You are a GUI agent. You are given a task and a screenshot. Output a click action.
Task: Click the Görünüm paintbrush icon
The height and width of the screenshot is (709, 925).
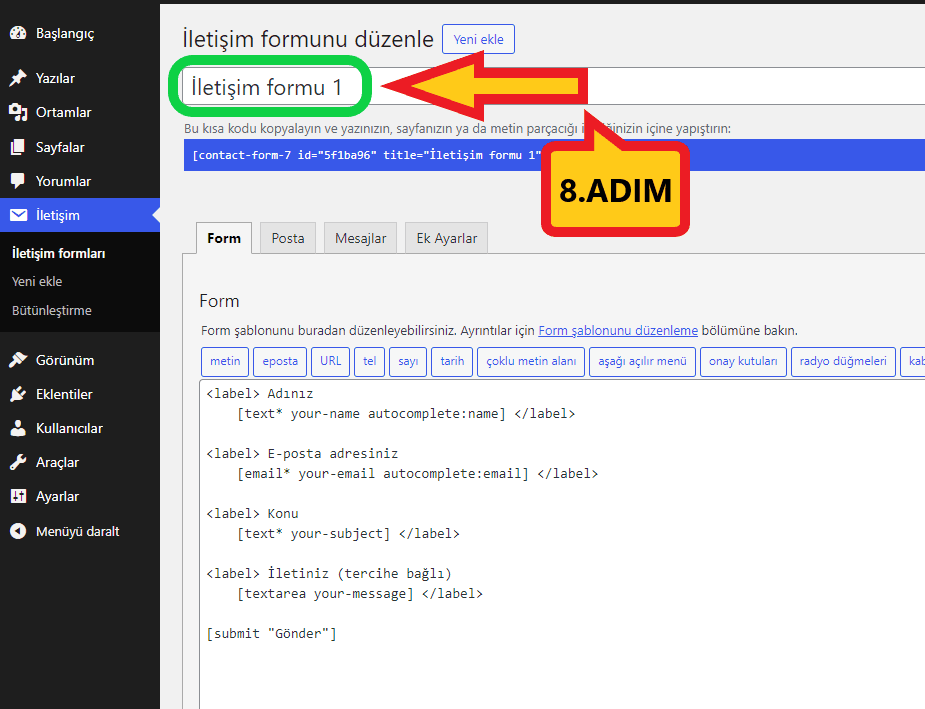coord(18,360)
